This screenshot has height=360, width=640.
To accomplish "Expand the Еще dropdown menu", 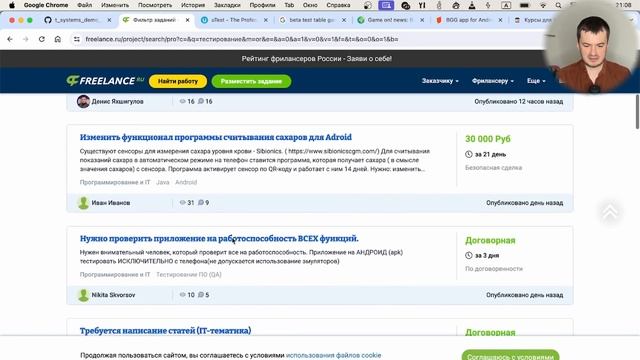I will (x=536, y=81).
